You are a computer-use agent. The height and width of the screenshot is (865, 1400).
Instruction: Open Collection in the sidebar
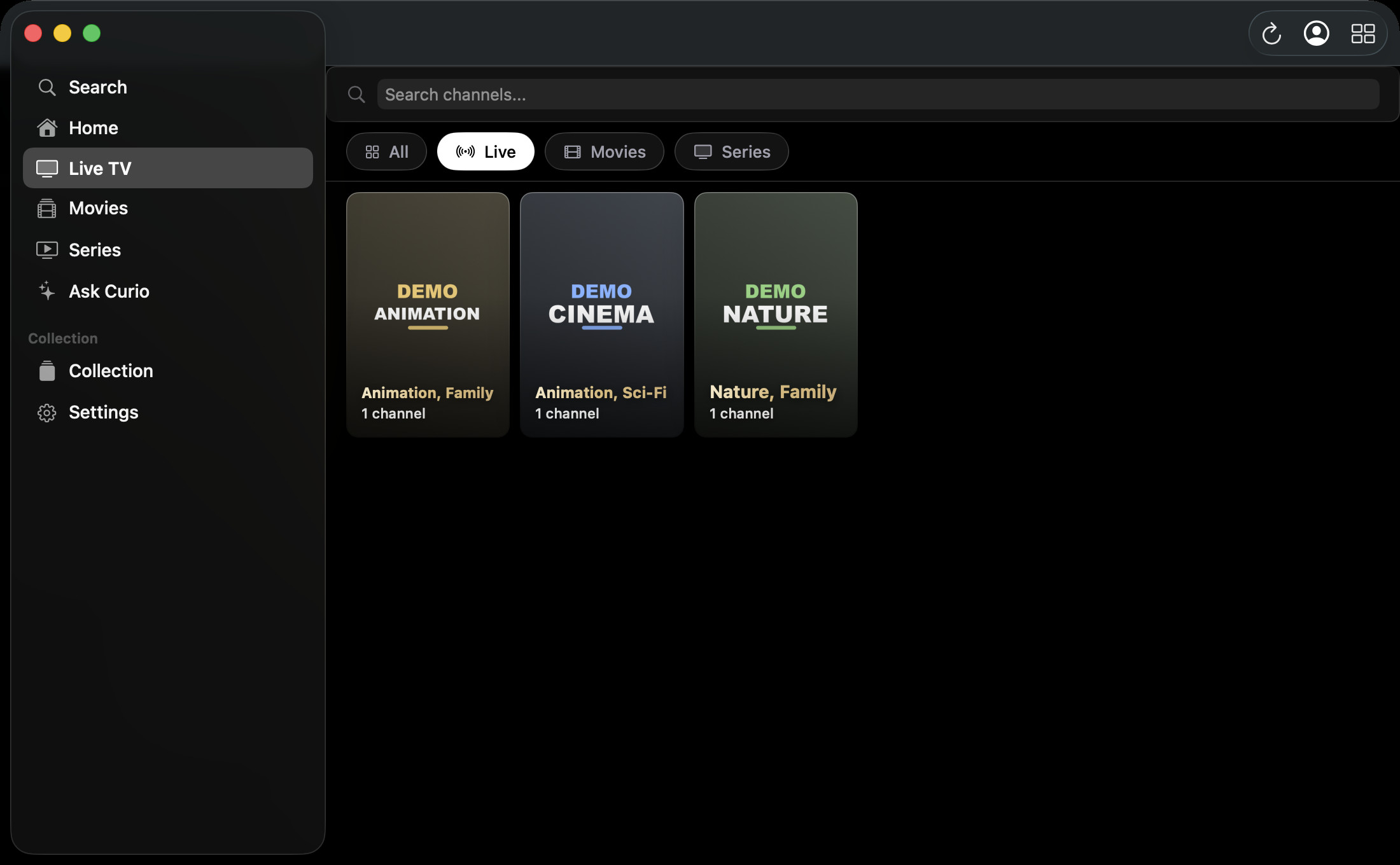coord(168,371)
